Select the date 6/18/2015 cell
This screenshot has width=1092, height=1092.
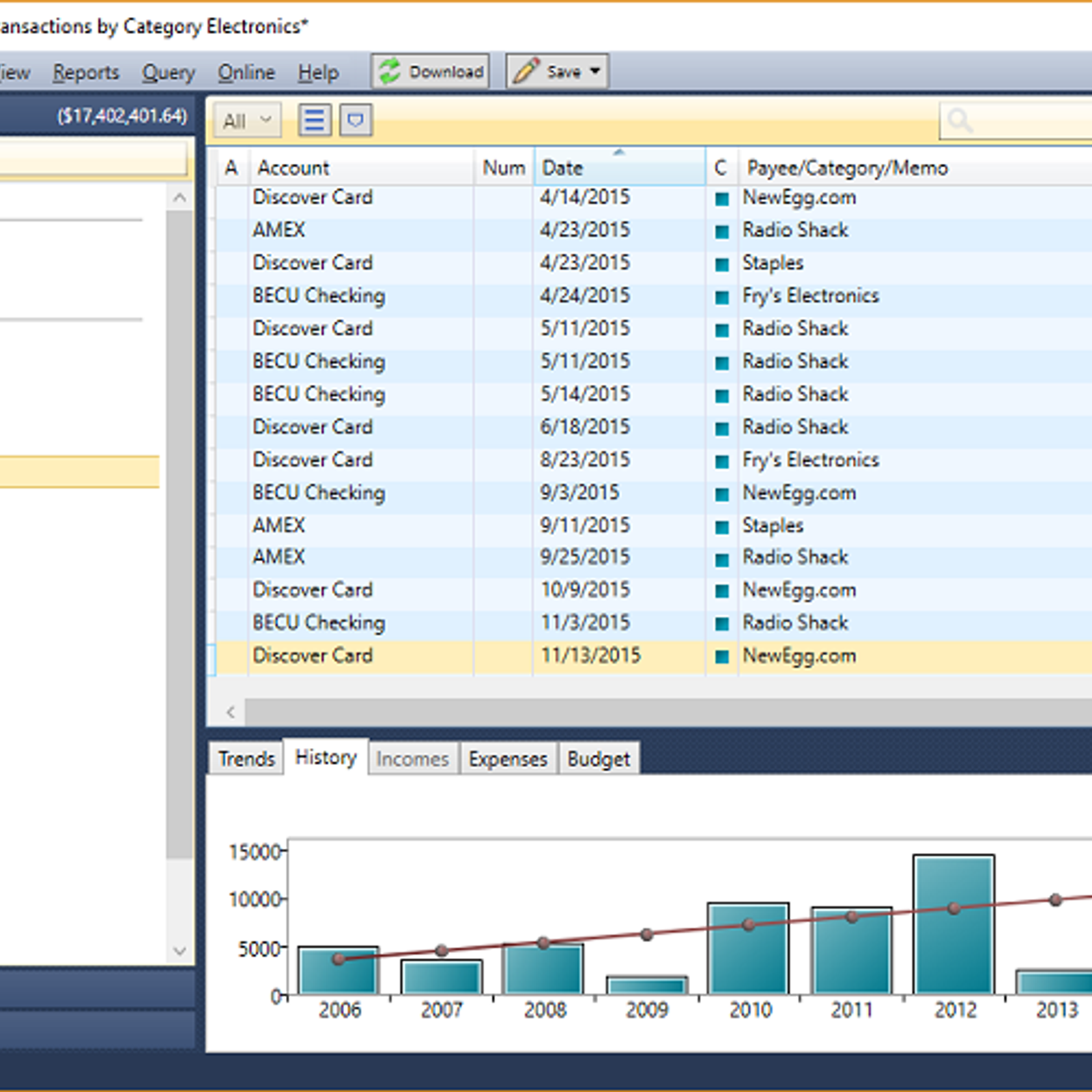[620, 427]
